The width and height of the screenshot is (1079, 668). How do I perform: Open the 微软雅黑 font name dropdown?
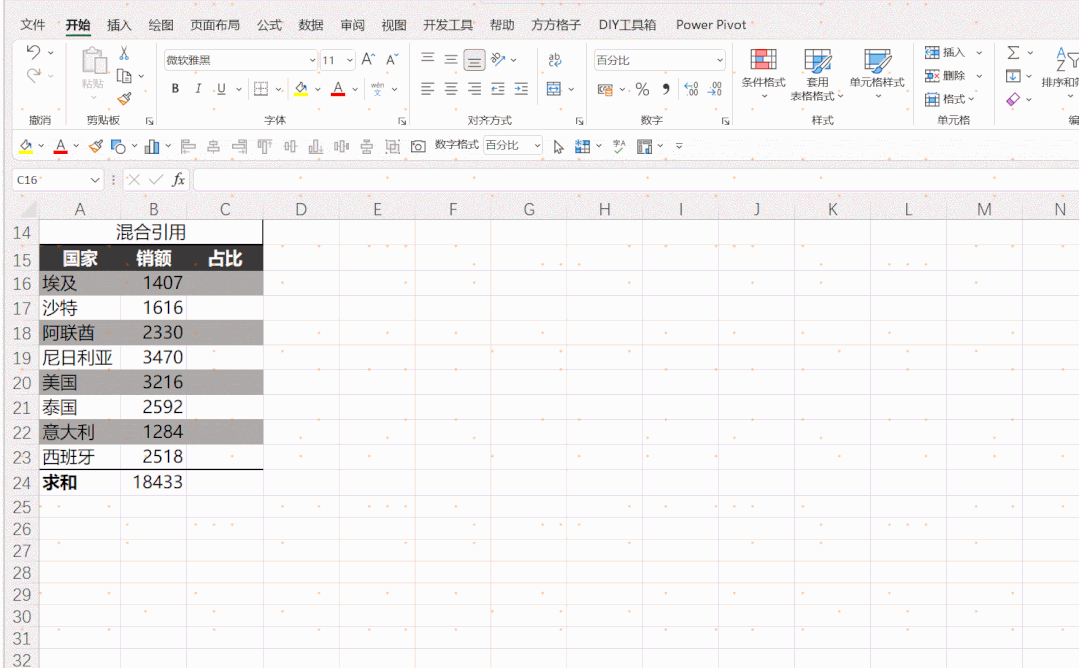[312, 61]
